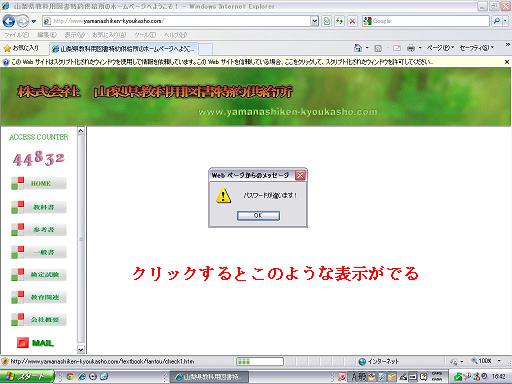
Task: Open the Page menu dropdown
Action: [440, 48]
